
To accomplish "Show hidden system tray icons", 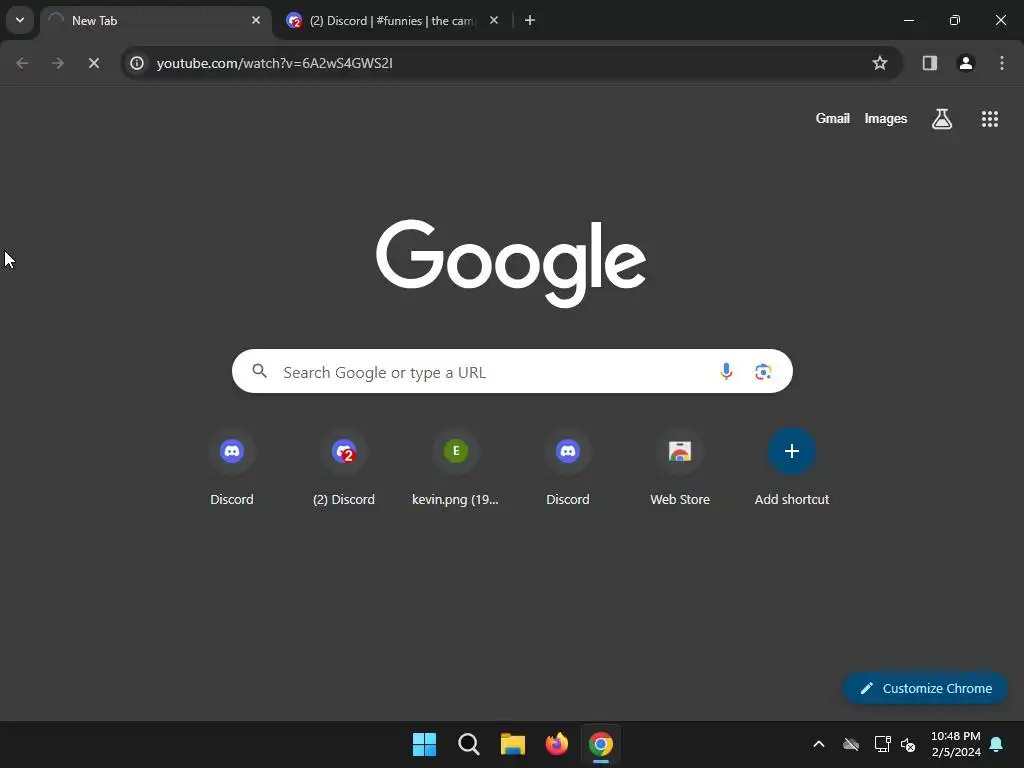I will click(818, 744).
